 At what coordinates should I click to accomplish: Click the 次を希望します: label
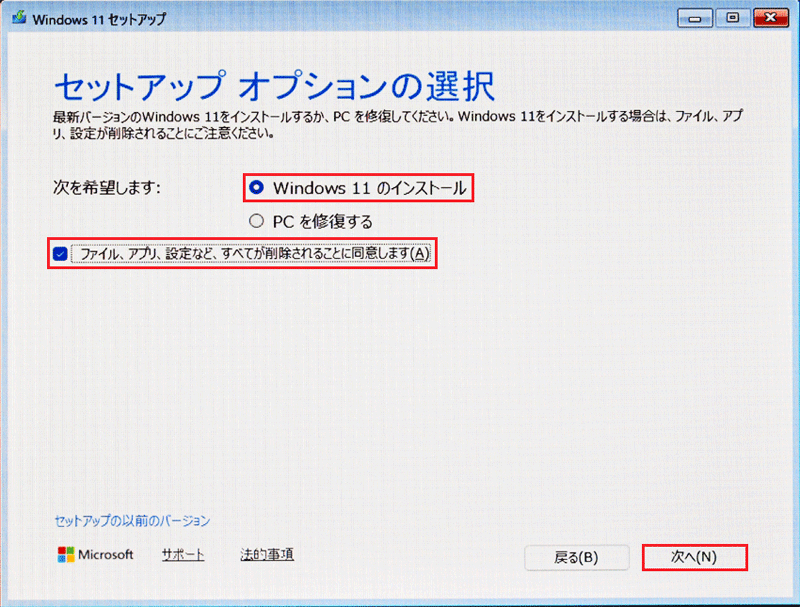(107, 188)
